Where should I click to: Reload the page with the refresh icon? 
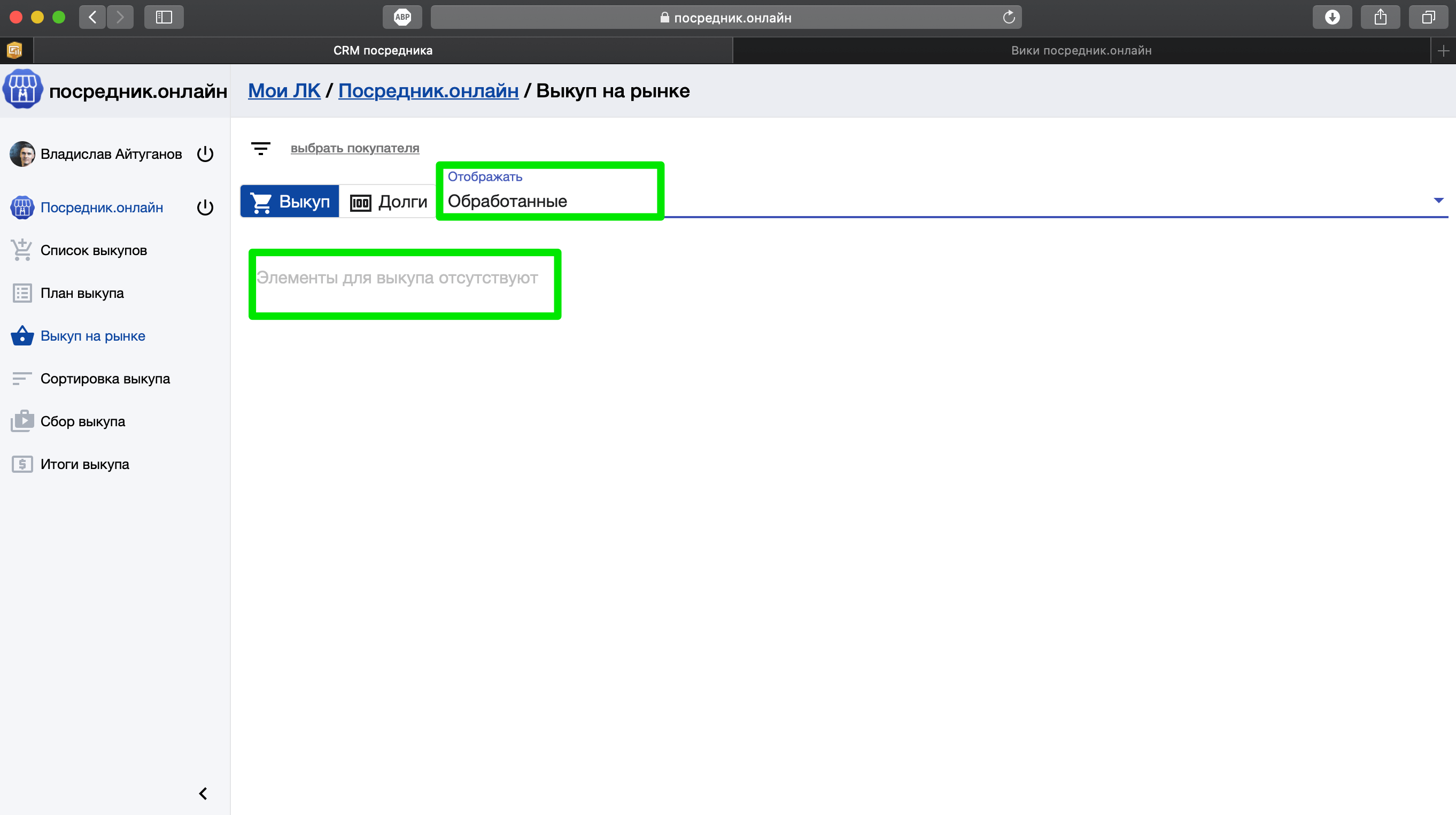[1008, 17]
